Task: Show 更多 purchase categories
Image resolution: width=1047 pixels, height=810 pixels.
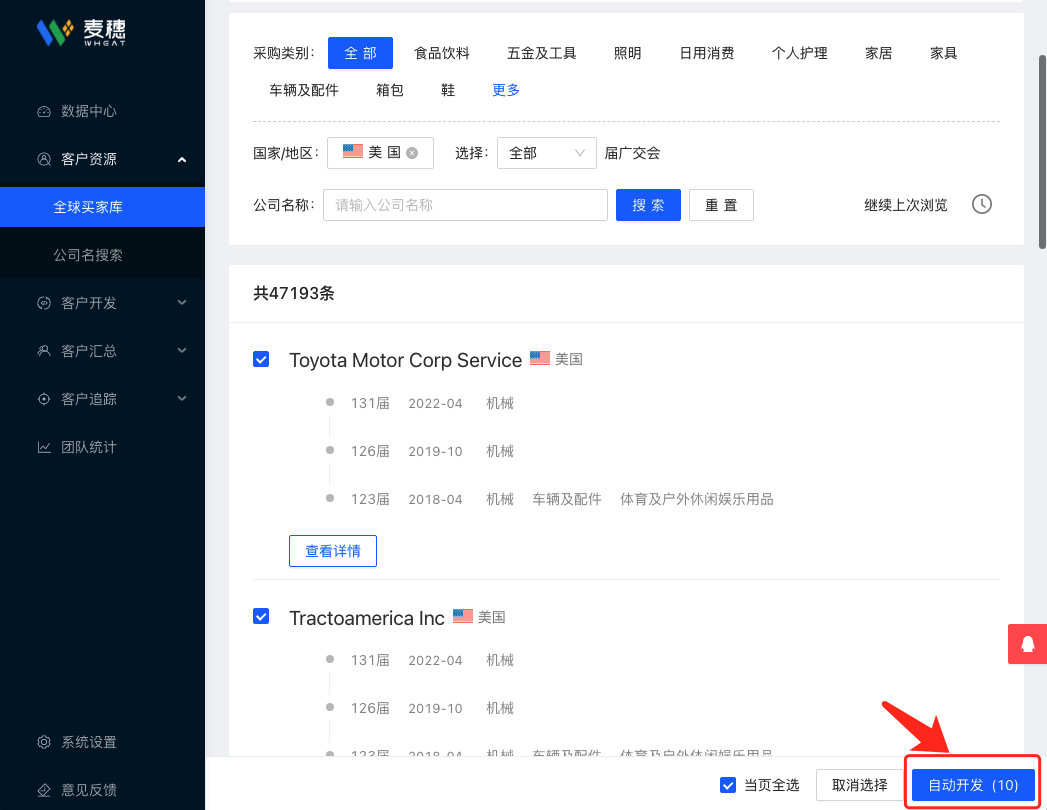Action: coord(505,90)
